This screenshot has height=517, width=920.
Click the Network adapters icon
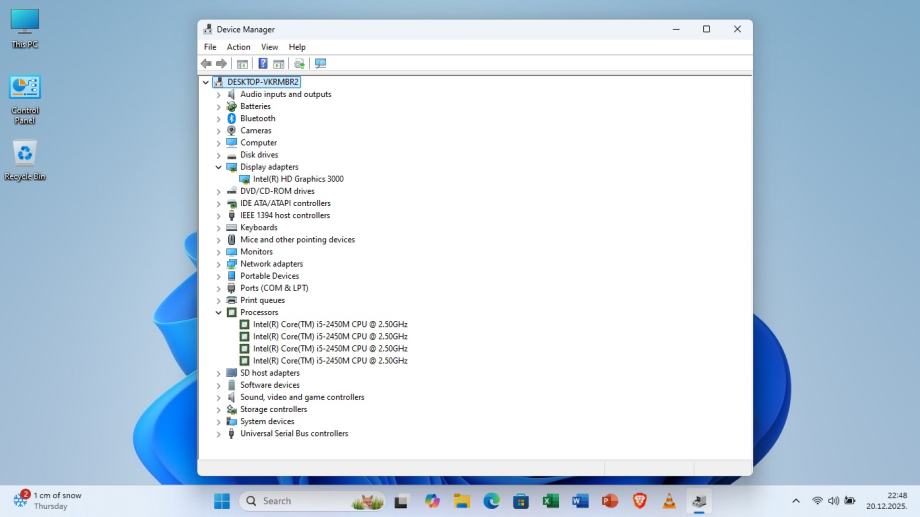(232, 264)
